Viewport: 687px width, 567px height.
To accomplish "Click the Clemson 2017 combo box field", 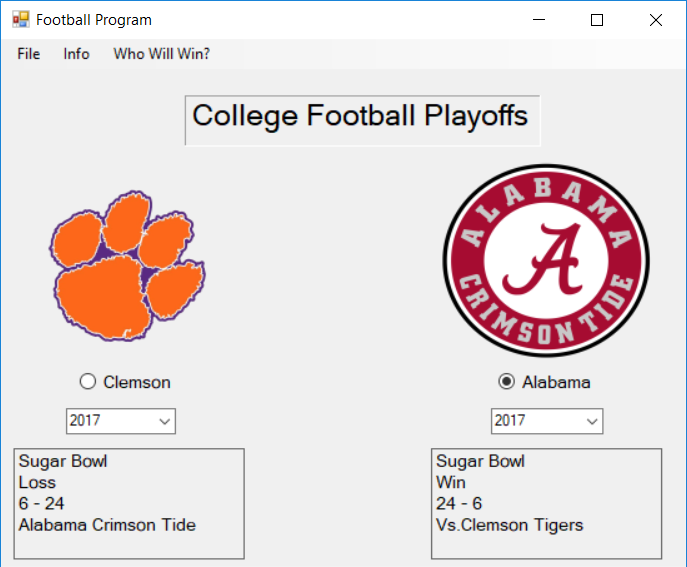I will click(x=121, y=421).
